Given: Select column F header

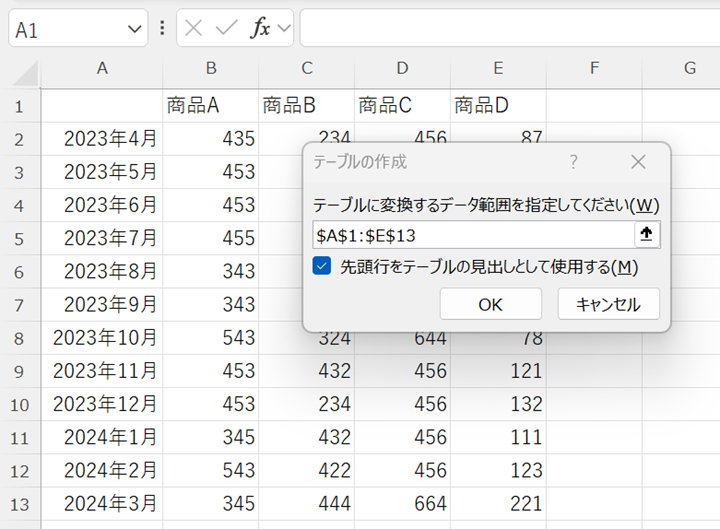Looking at the screenshot, I should (595, 68).
